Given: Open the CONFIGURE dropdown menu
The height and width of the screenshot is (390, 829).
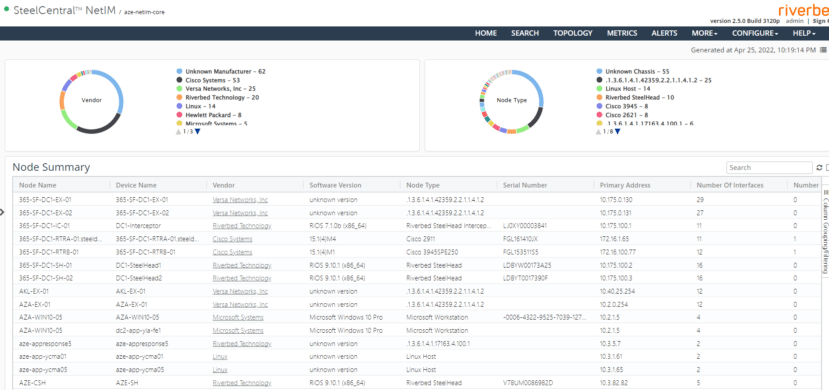Looking at the screenshot, I should point(755,33).
